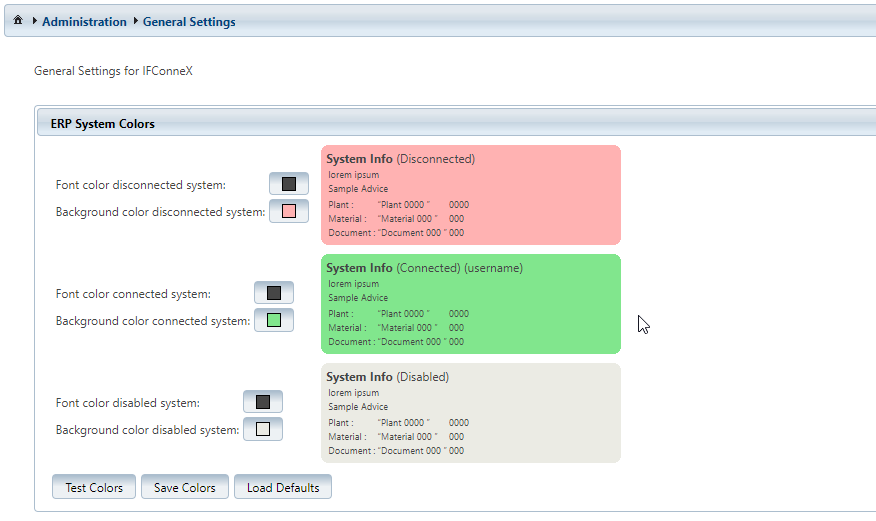The image size is (876, 521).
Task: Open background color picker for connected system
Action: (274, 321)
